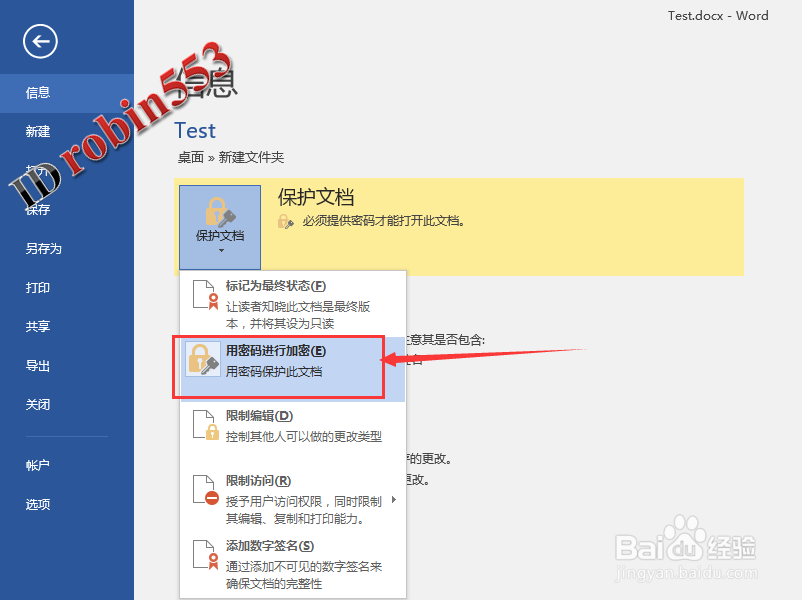Open the 打印 (Print) page
This screenshot has height=600, width=802.
pyautogui.click(x=36, y=287)
